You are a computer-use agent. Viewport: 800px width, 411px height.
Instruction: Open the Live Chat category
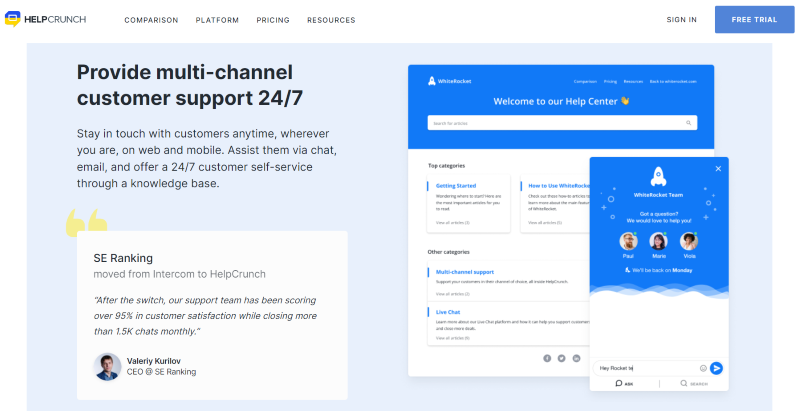tap(448, 312)
